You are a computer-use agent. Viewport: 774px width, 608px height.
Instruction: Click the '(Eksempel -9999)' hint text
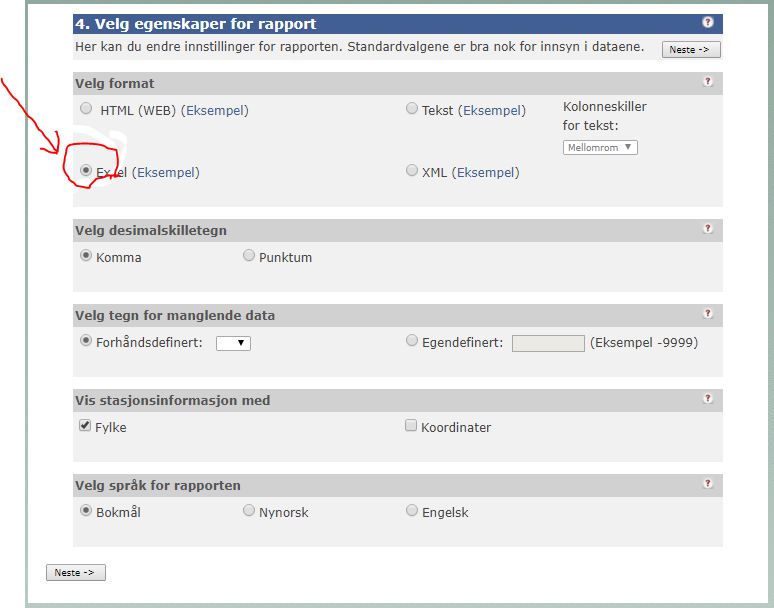(644, 342)
